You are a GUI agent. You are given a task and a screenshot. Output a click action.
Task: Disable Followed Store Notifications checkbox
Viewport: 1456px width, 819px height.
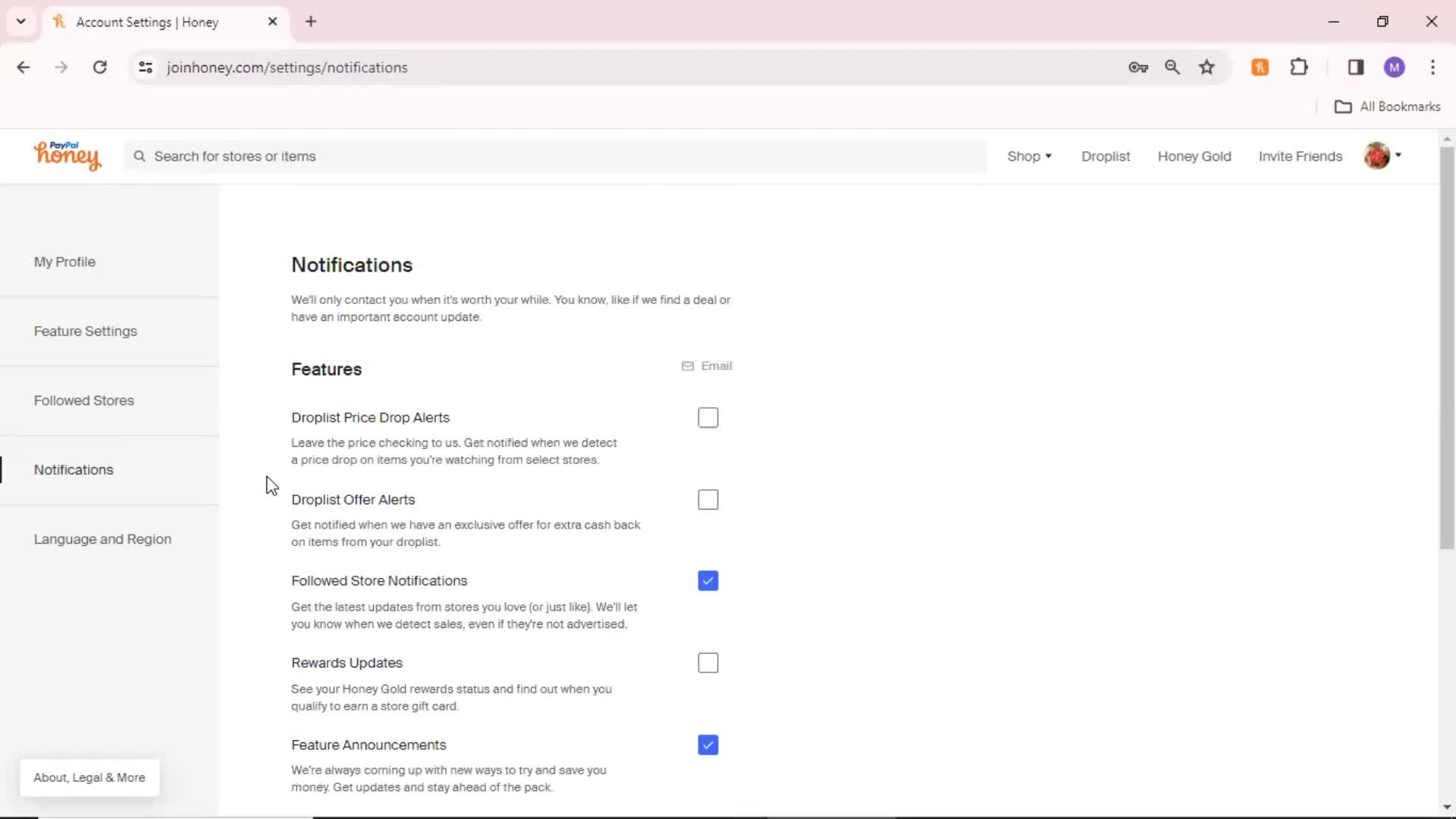click(x=708, y=580)
